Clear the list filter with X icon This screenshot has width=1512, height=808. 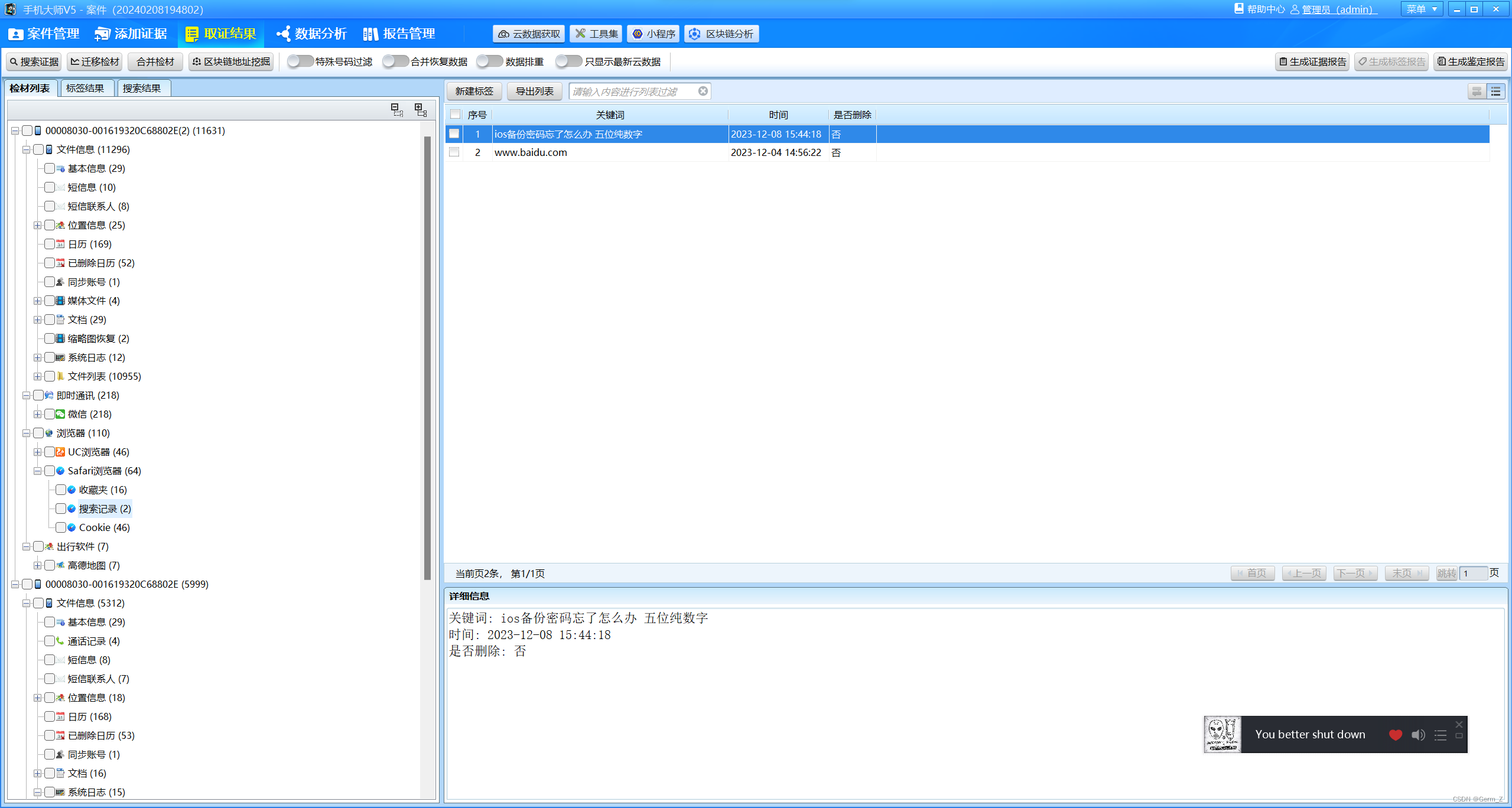pyautogui.click(x=703, y=91)
